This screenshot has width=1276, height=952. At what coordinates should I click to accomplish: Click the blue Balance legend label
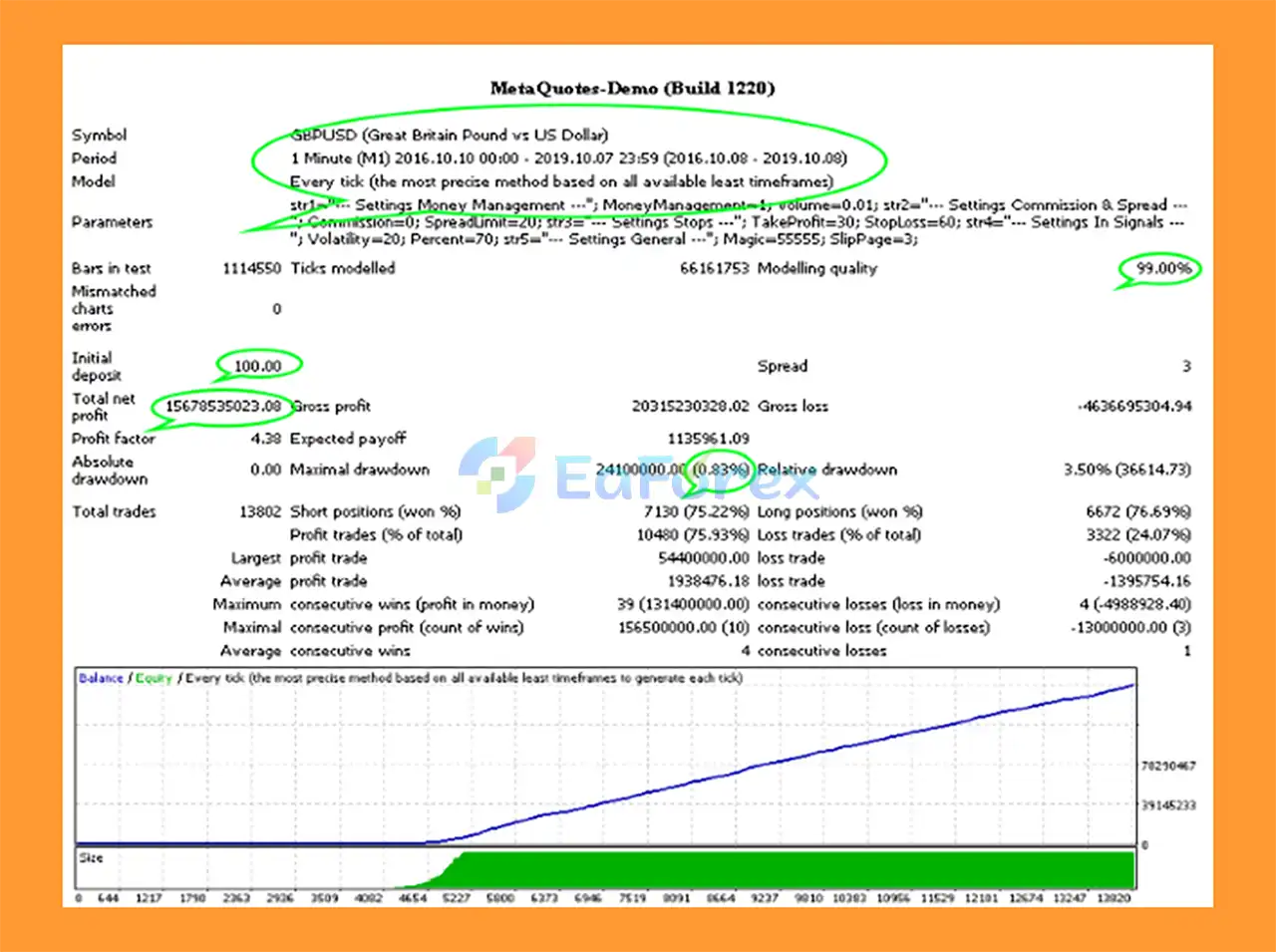101,678
